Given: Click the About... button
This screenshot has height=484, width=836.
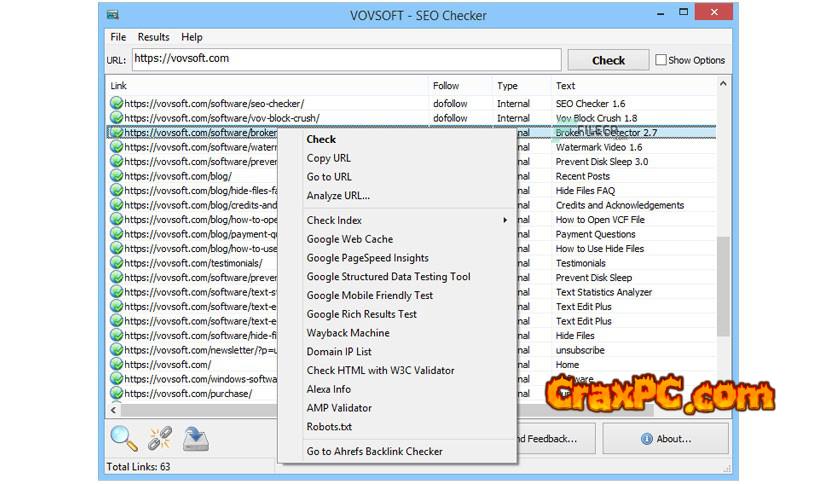Looking at the screenshot, I should click(x=665, y=439).
